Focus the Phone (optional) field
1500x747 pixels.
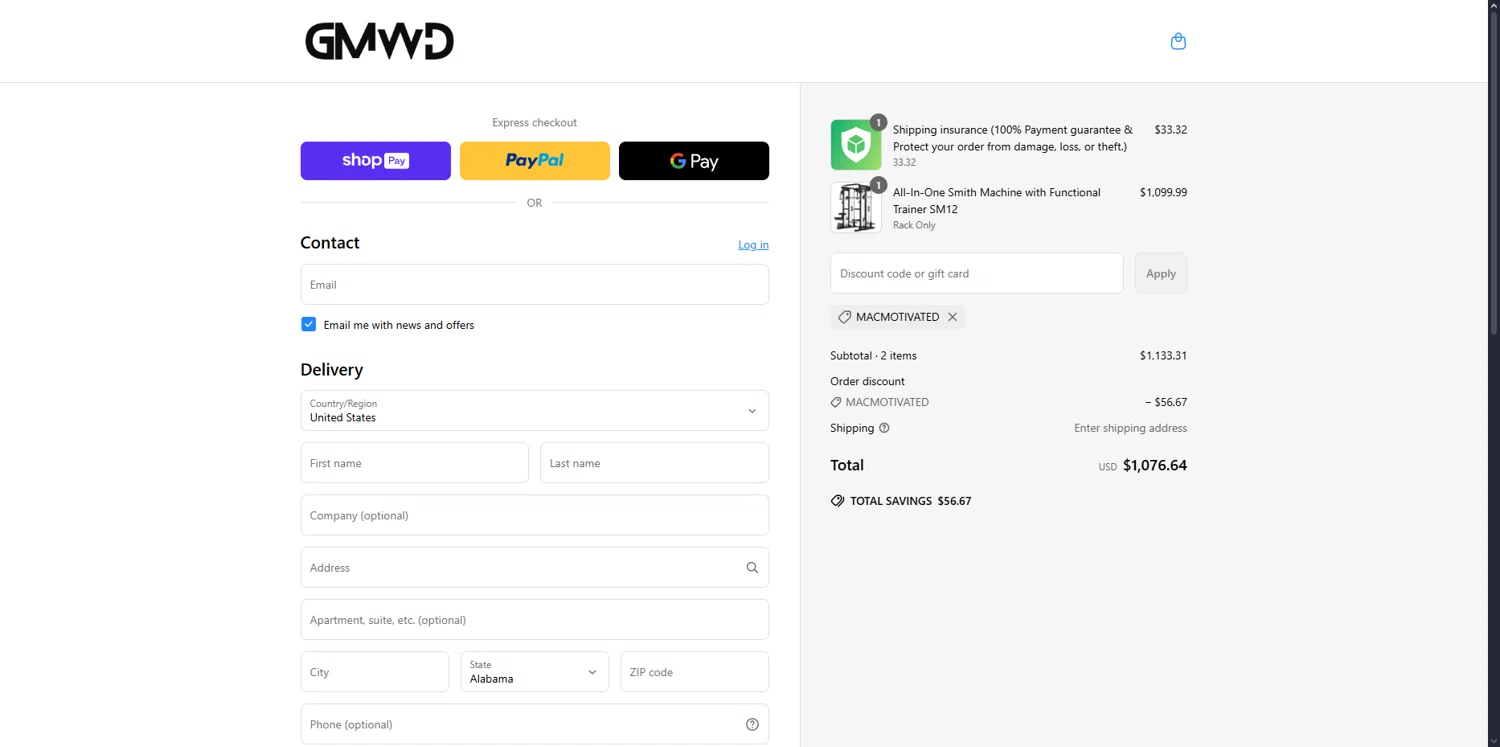click(x=534, y=724)
